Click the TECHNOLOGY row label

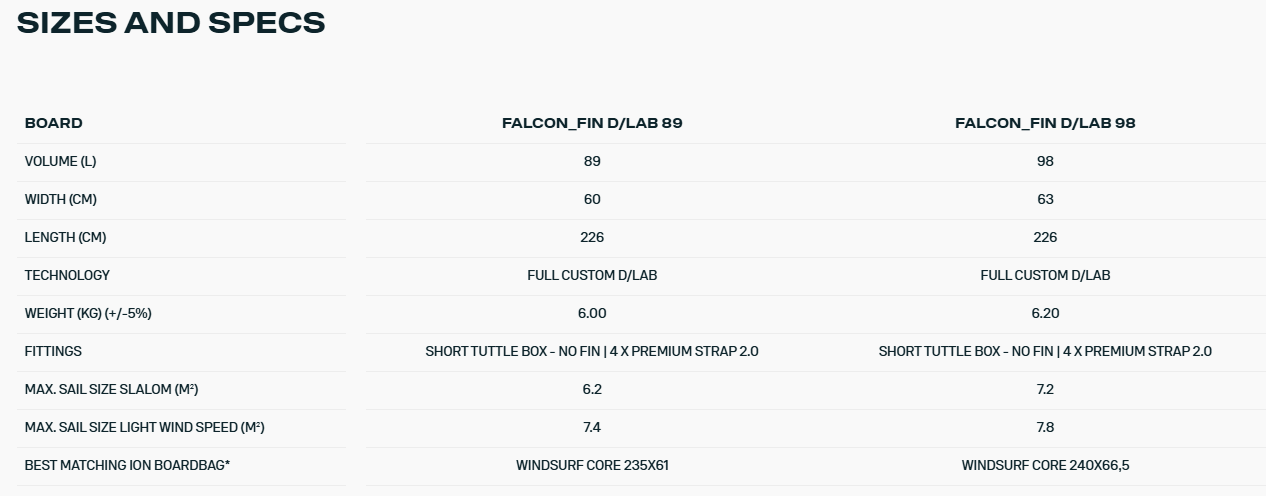click(67, 275)
